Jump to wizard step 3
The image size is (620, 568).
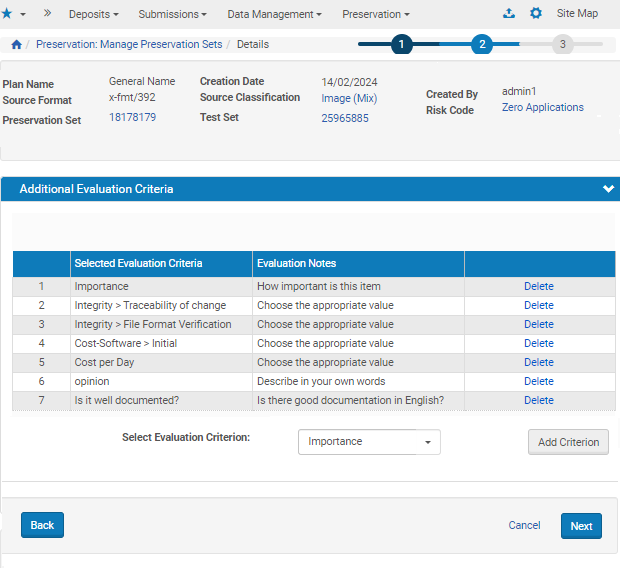point(563,44)
